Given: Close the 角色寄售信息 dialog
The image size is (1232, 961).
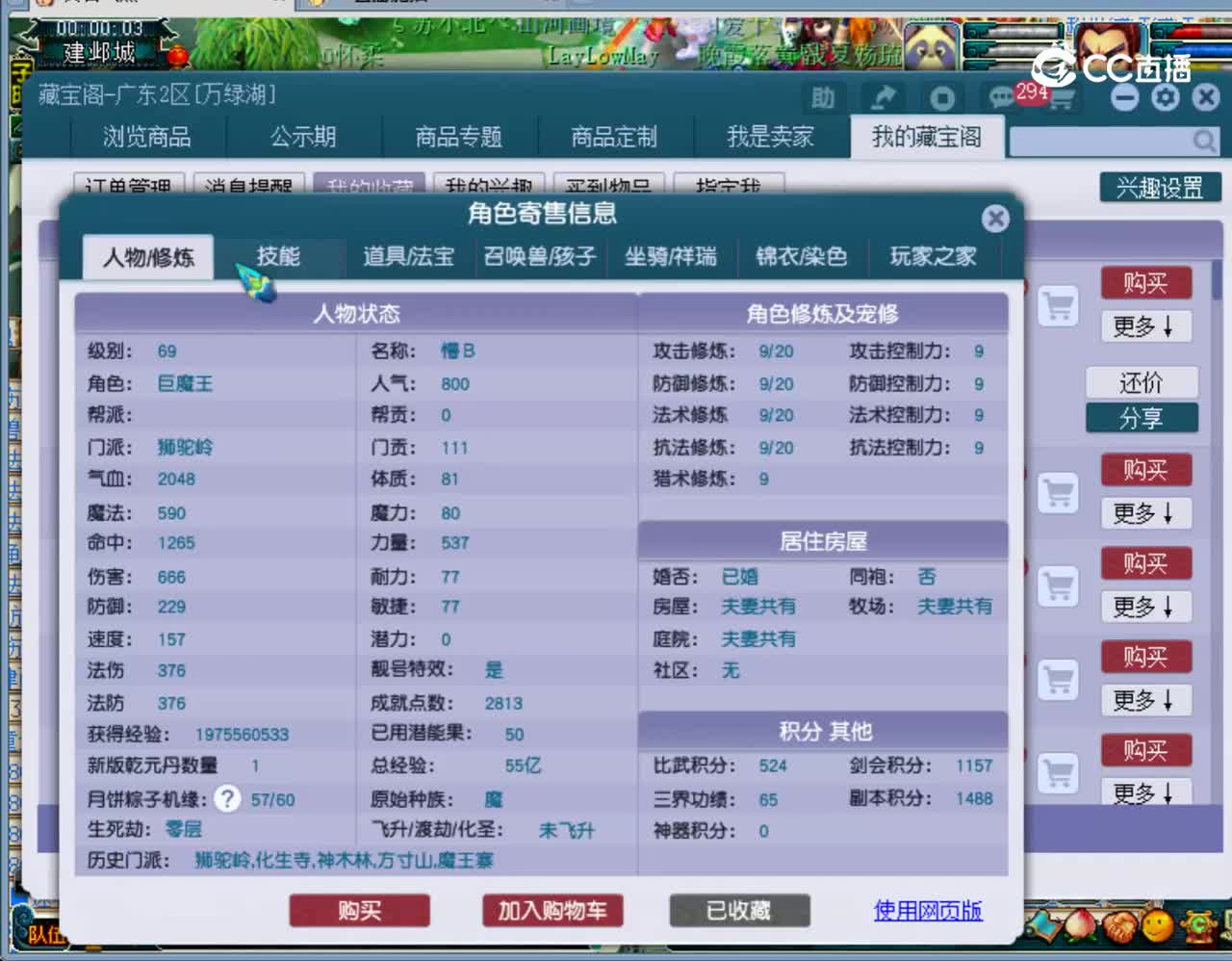Looking at the screenshot, I should tap(995, 219).
